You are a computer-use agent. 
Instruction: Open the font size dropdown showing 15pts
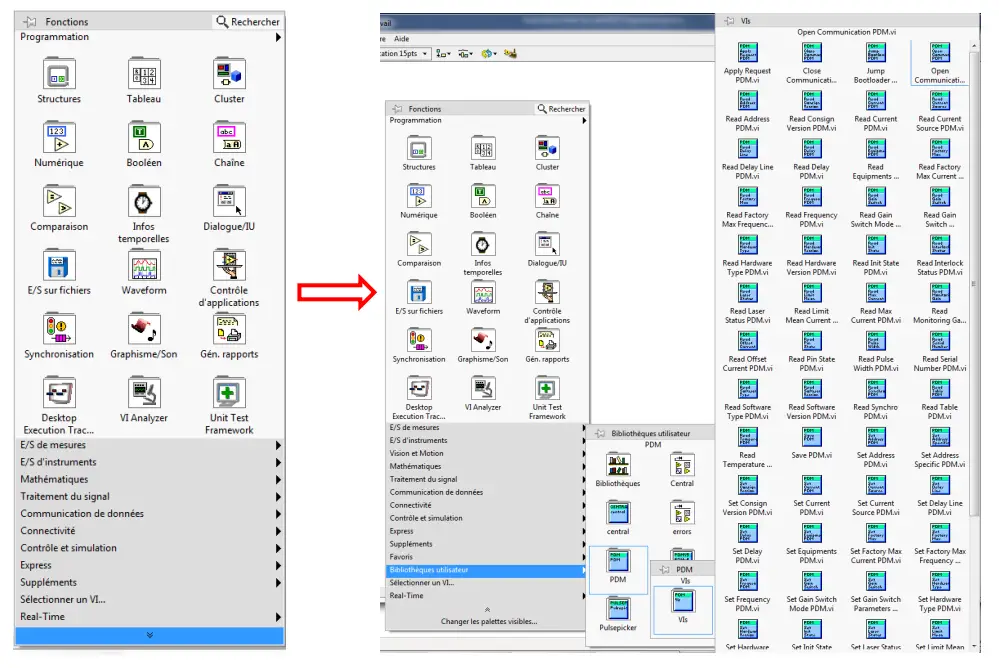425,54
